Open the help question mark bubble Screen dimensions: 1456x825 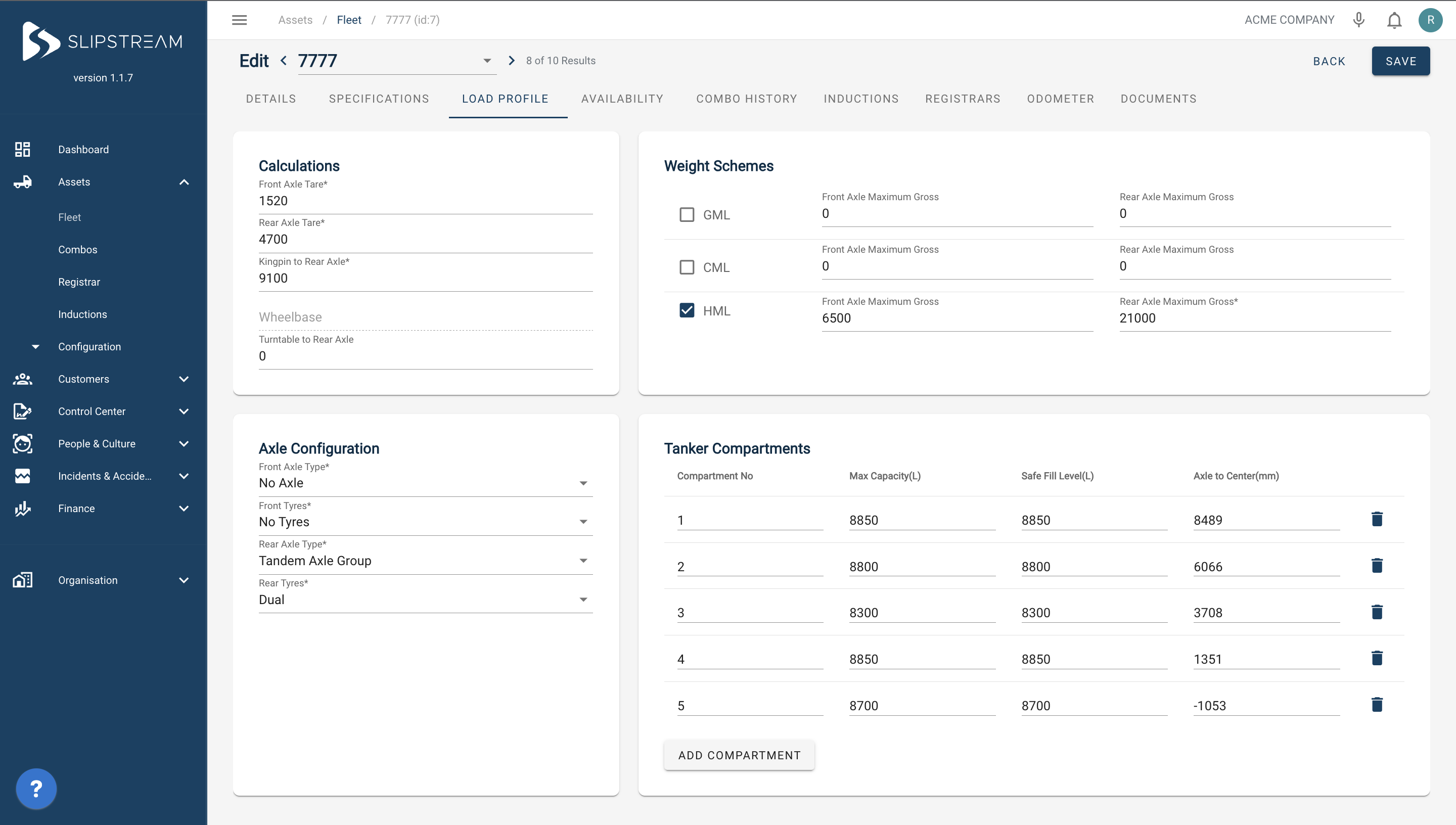point(36,788)
